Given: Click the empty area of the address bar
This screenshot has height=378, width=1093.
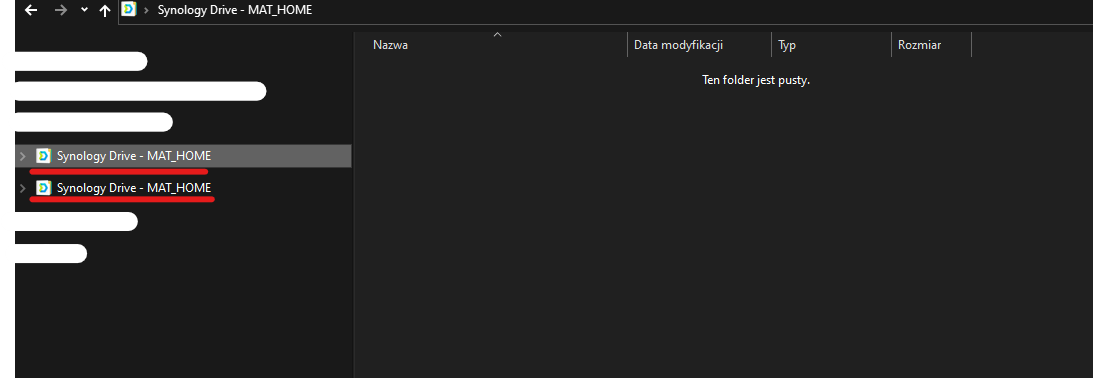Looking at the screenshot, I should point(697,10).
